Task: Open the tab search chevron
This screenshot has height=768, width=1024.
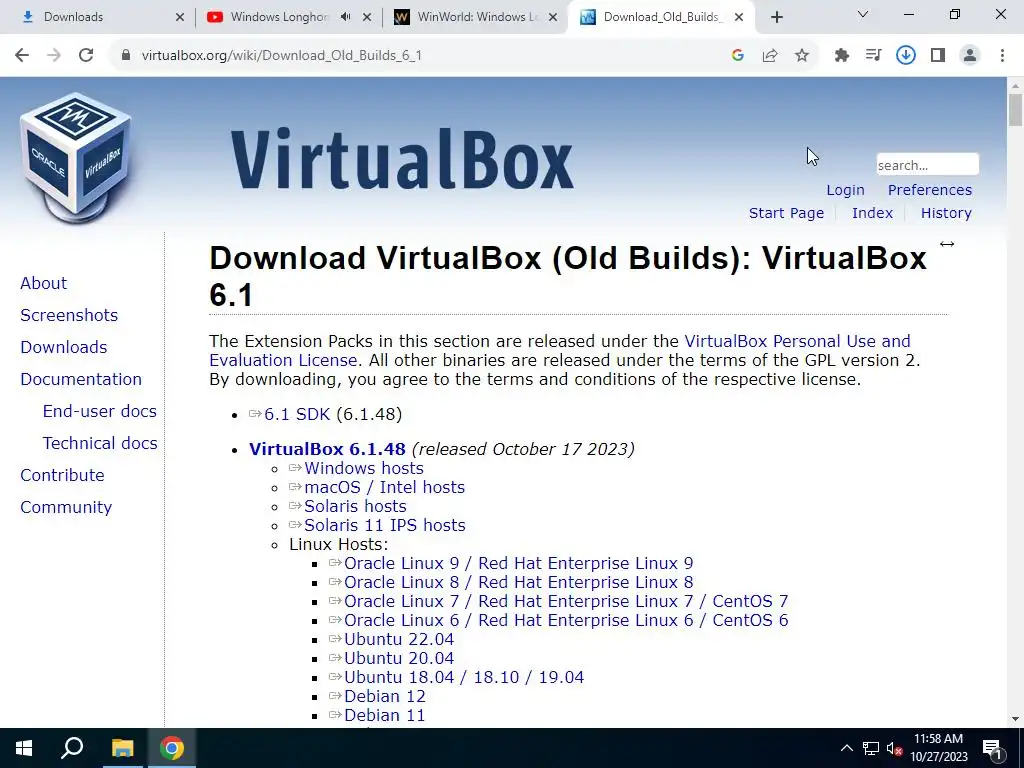Action: pyautogui.click(x=863, y=14)
